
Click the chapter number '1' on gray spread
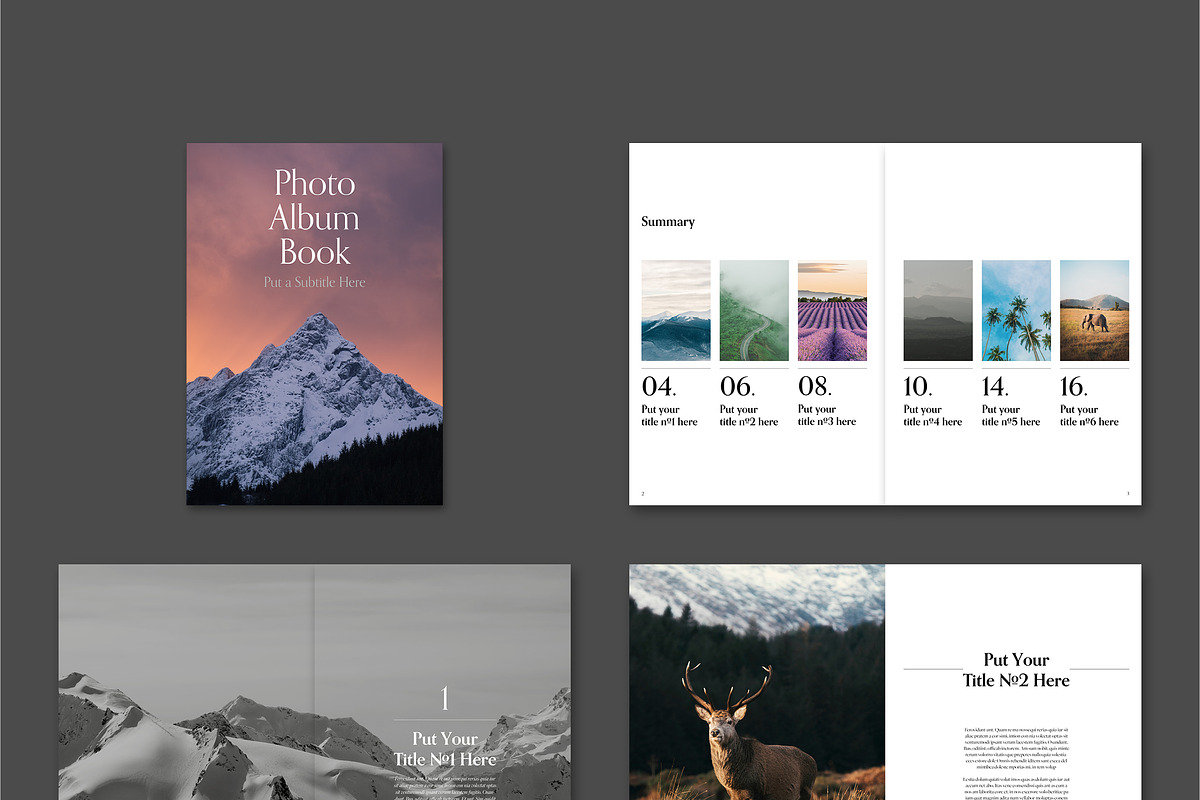[x=445, y=698]
